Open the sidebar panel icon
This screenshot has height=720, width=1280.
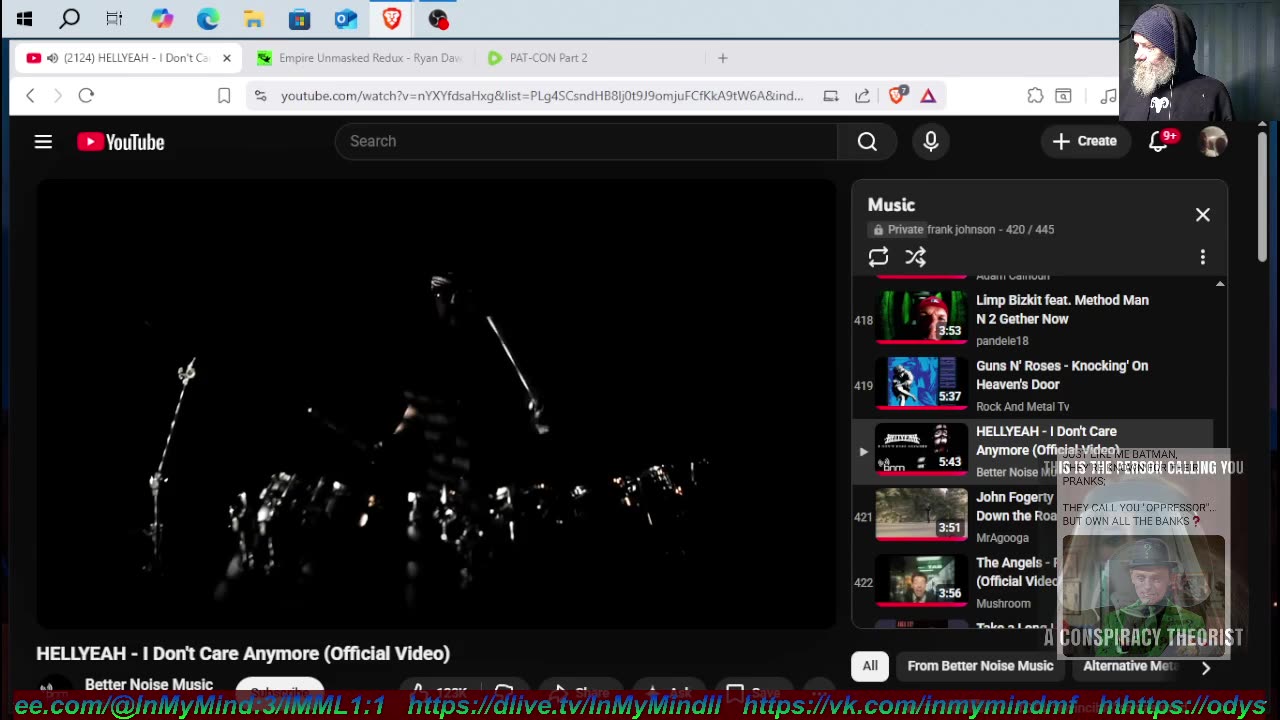click(x=1063, y=96)
